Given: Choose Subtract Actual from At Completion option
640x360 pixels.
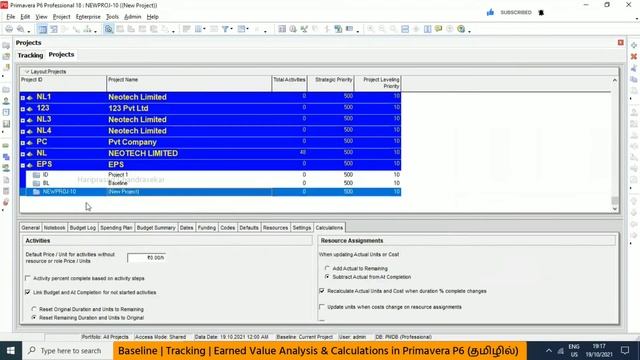Looking at the screenshot, I should point(327,277).
